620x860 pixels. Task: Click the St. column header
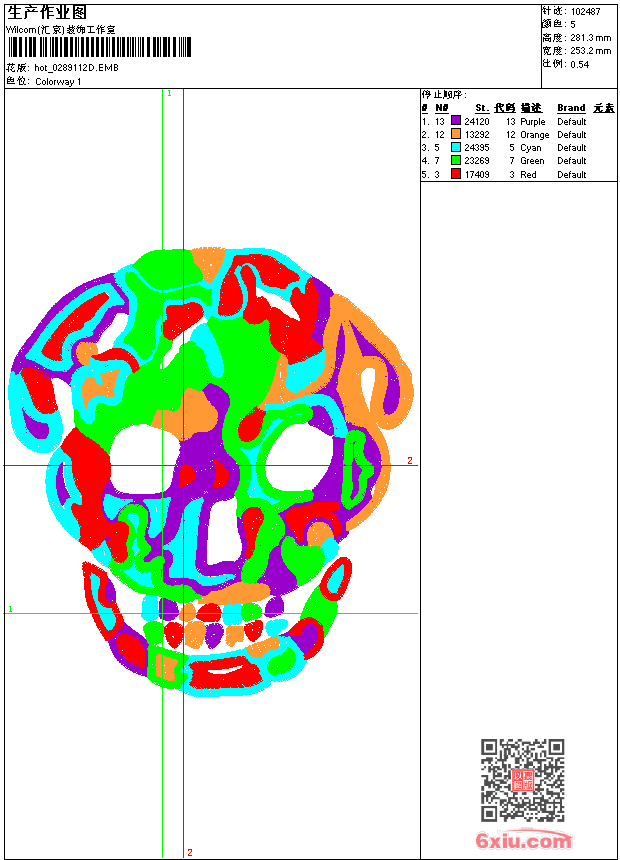tap(481, 107)
